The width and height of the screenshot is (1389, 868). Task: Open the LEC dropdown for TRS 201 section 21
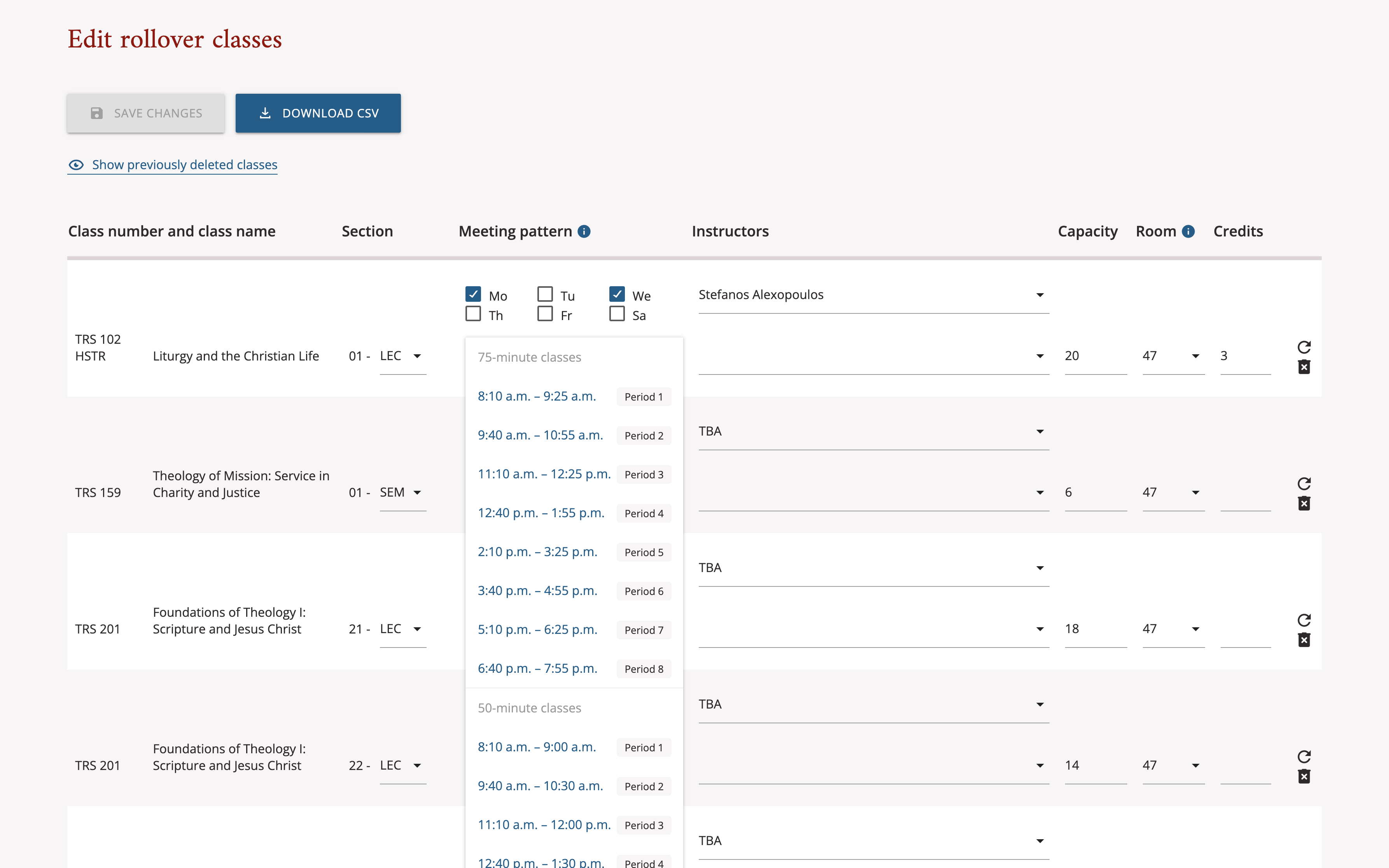point(402,630)
